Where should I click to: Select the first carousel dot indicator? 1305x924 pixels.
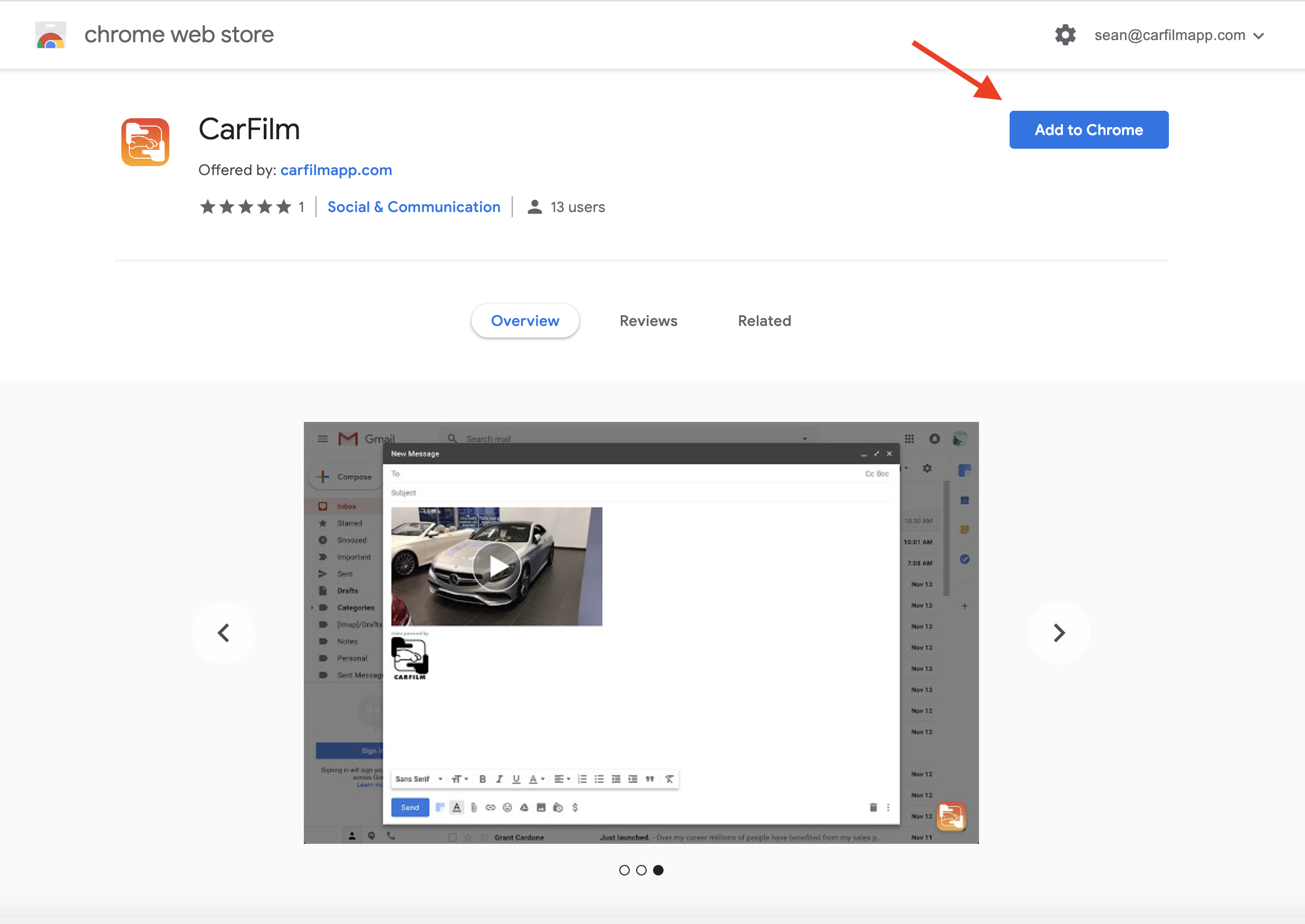pyautogui.click(x=625, y=870)
